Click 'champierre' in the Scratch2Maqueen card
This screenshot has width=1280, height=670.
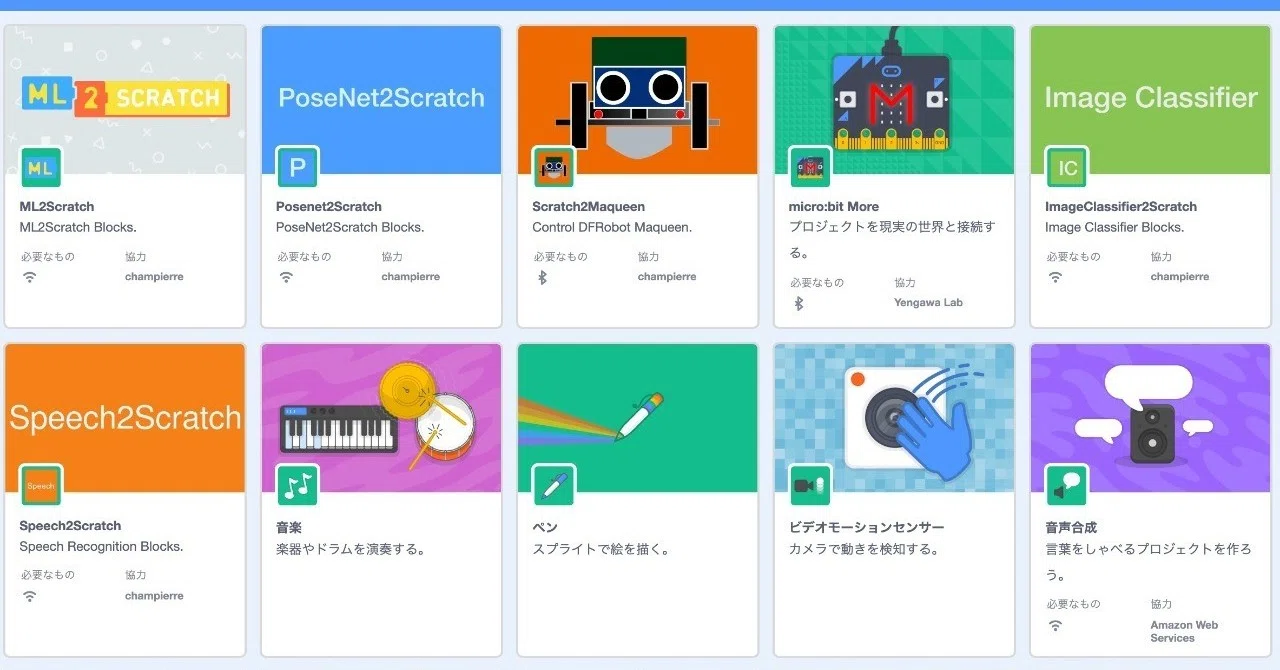click(667, 277)
